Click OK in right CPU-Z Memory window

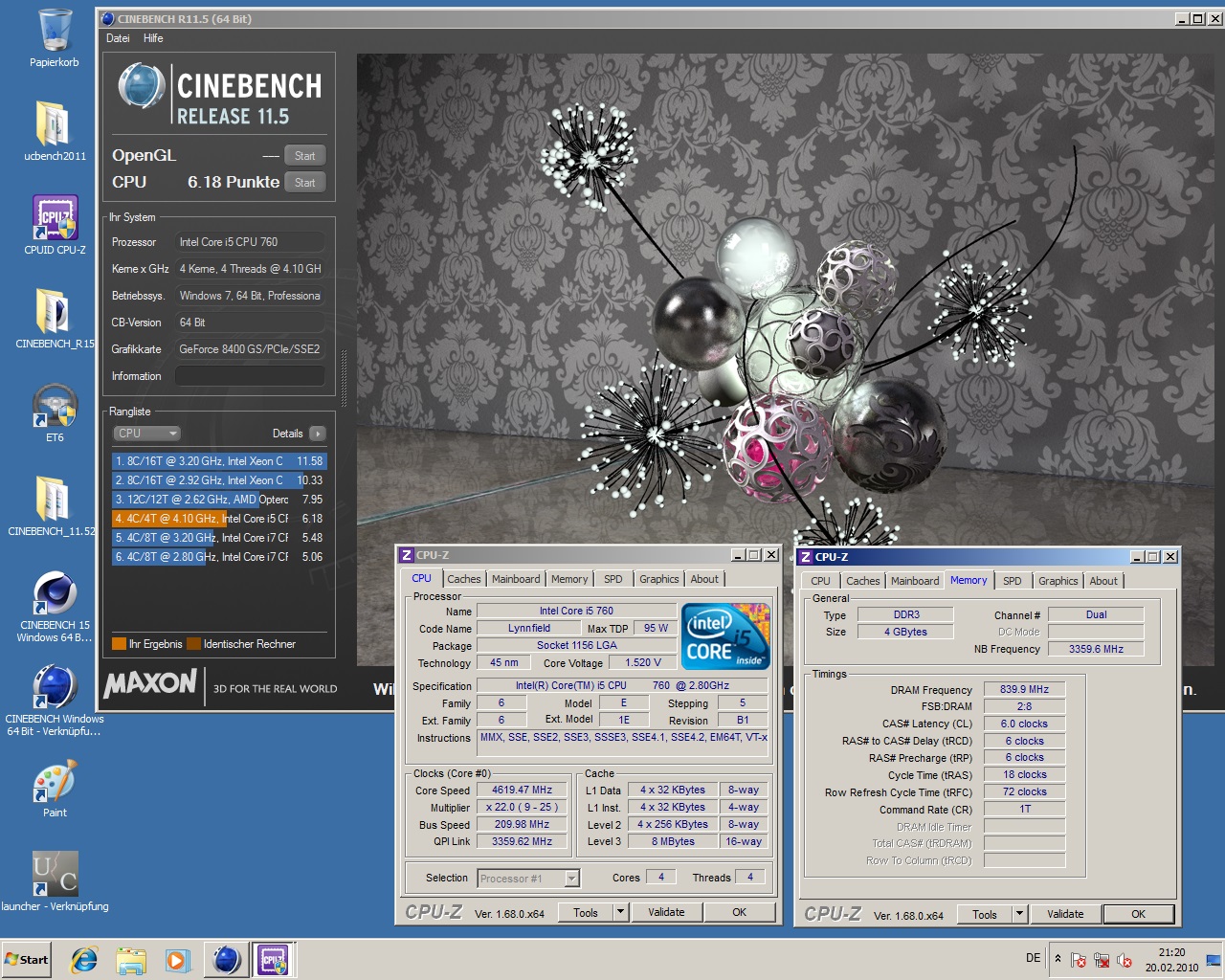pyautogui.click(x=1138, y=915)
